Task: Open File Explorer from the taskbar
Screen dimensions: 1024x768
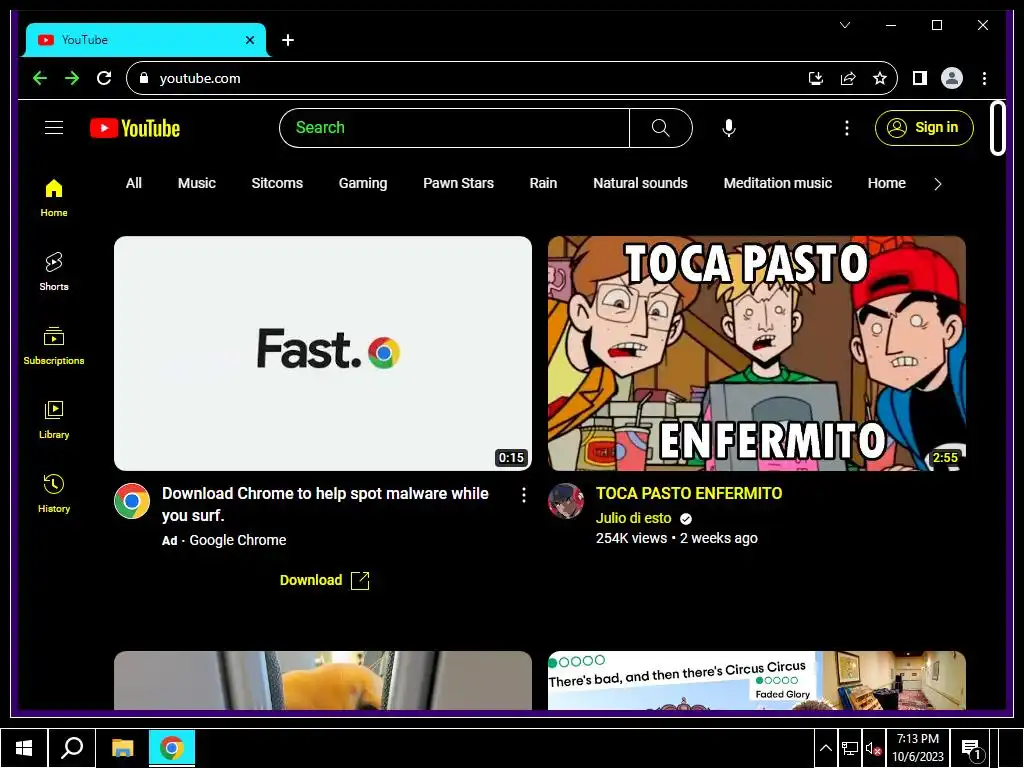Action: pyautogui.click(x=122, y=748)
